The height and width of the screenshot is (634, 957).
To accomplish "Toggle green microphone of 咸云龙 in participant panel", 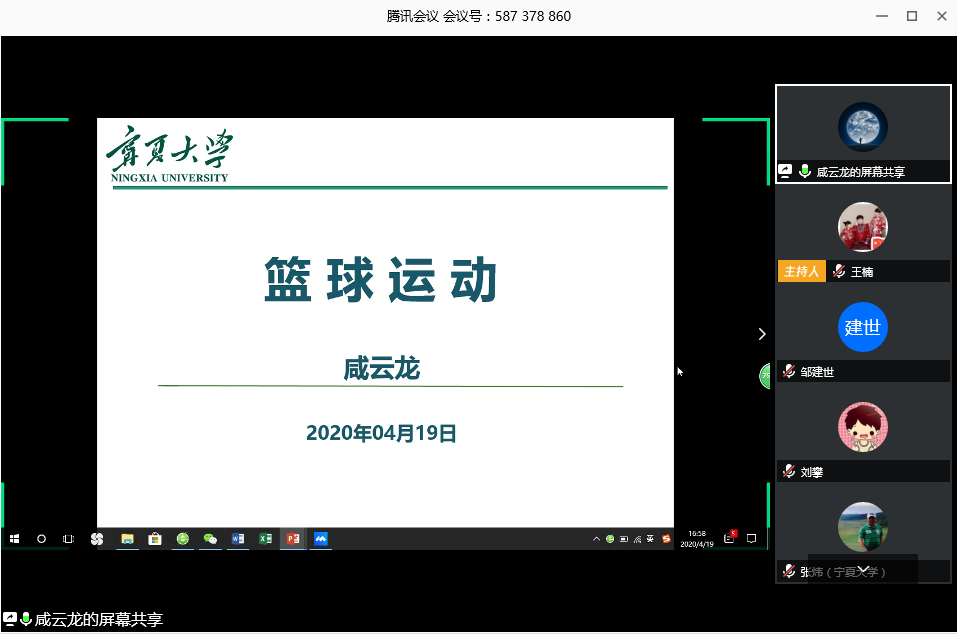I will tap(804, 172).
